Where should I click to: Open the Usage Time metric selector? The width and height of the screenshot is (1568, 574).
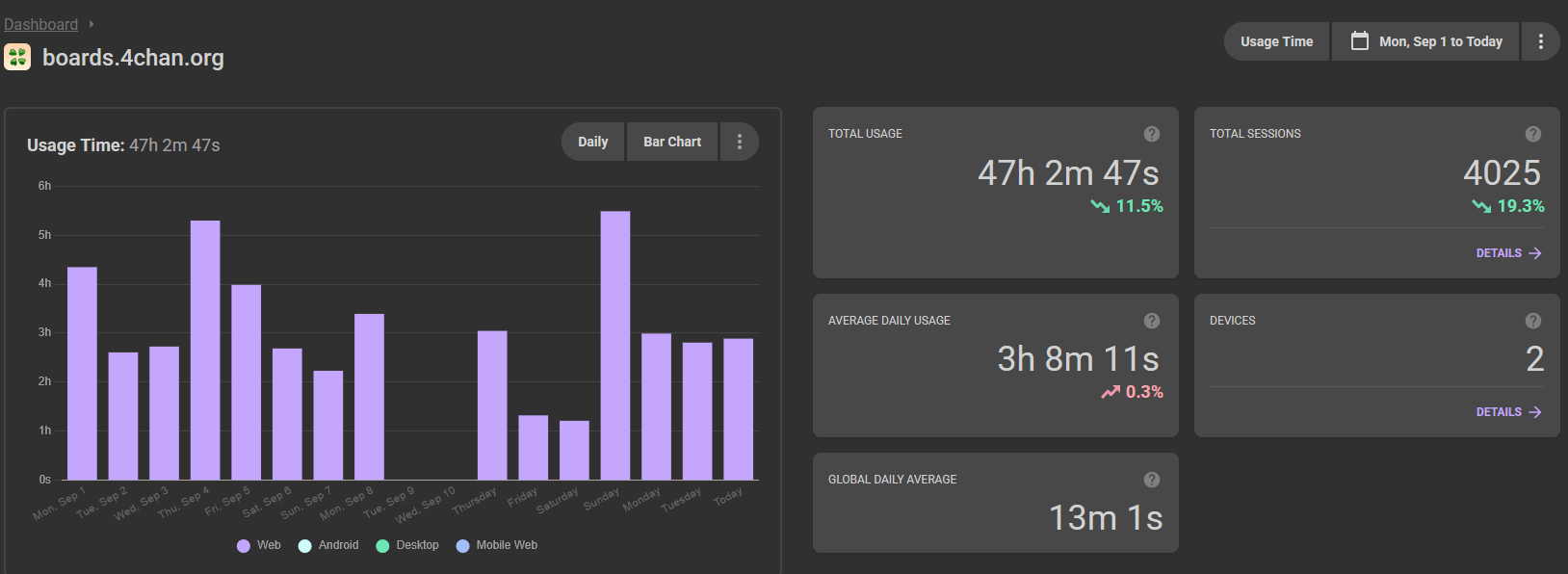click(1276, 41)
